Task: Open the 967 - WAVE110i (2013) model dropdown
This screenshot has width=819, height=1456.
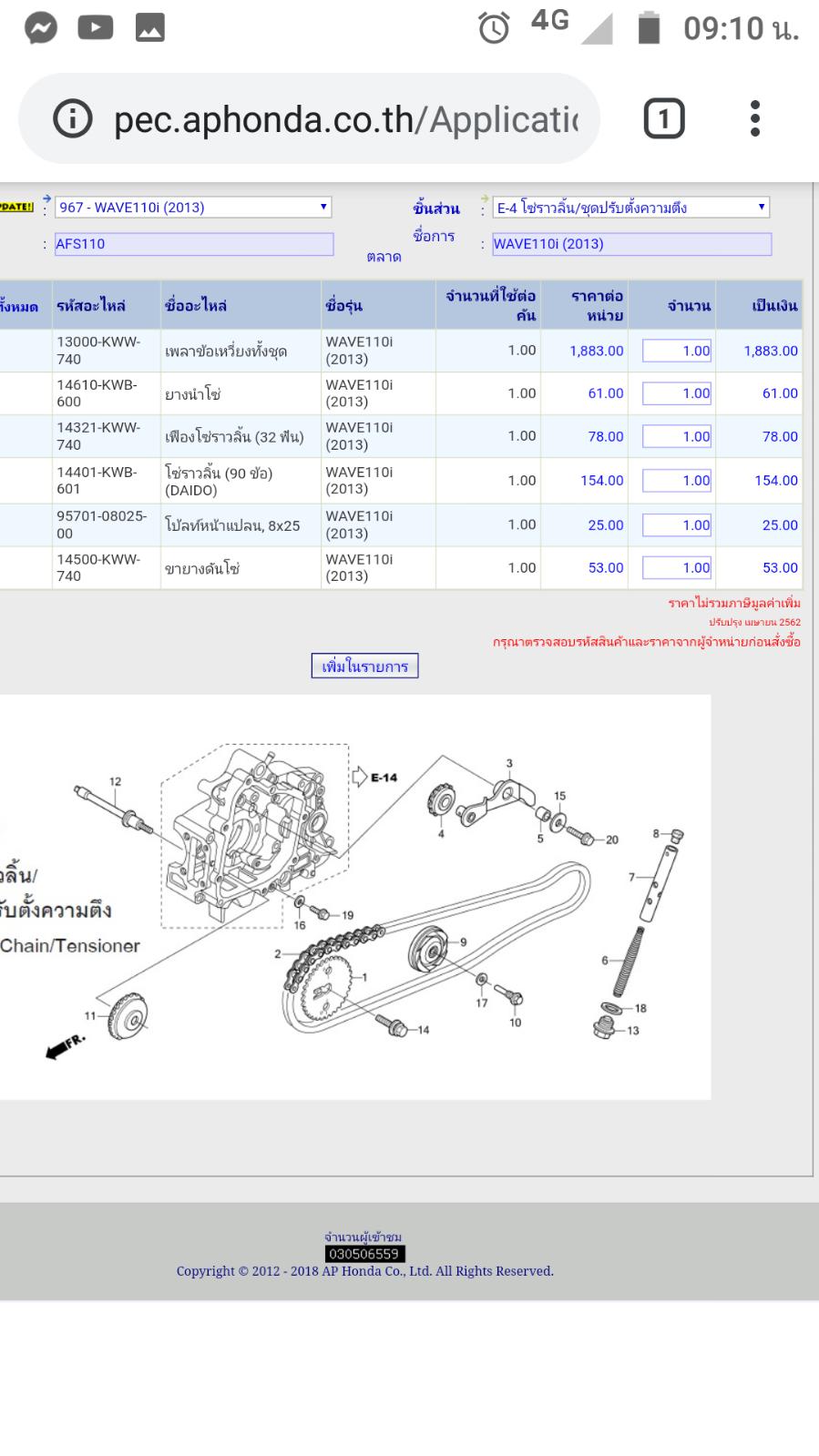Action: pos(193,207)
